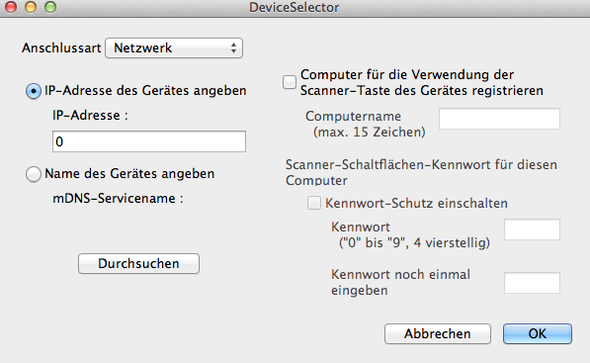Viewport: 590px width, 363px height.
Task: Enable Scanner-Taste computer registration checkbox
Action: point(289,82)
